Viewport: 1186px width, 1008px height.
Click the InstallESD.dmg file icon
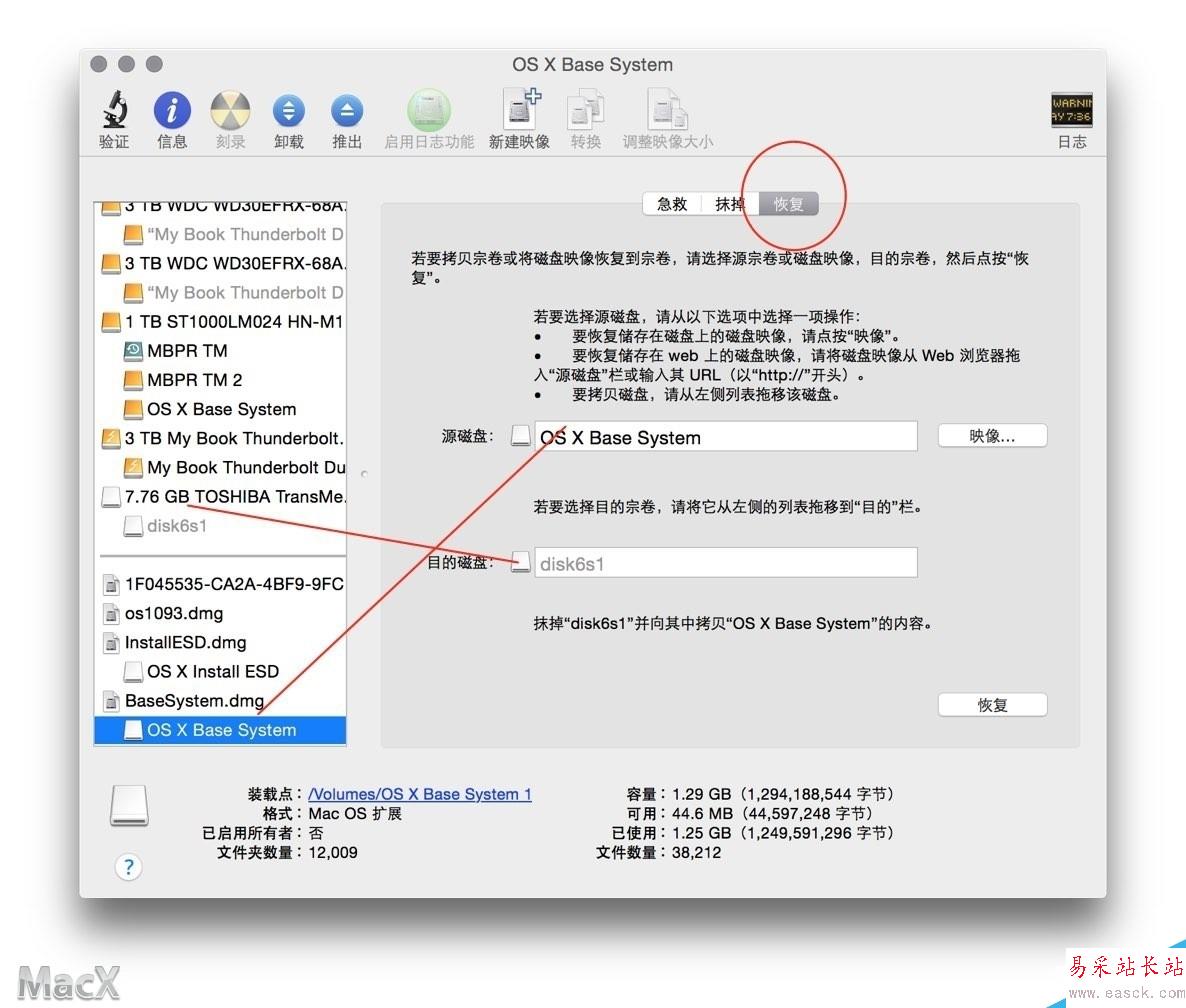point(111,643)
